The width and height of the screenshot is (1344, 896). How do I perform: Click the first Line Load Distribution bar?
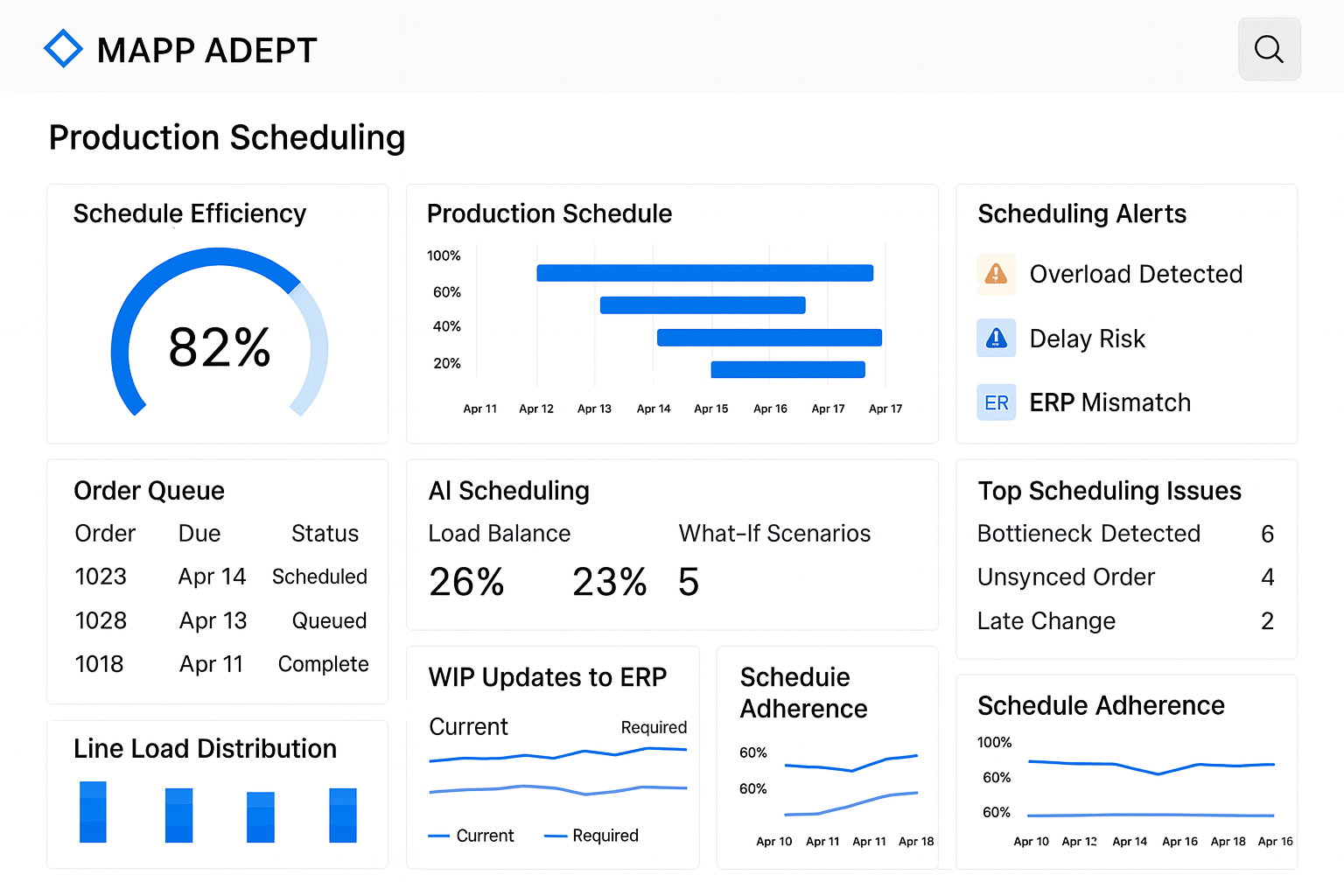(x=93, y=812)
